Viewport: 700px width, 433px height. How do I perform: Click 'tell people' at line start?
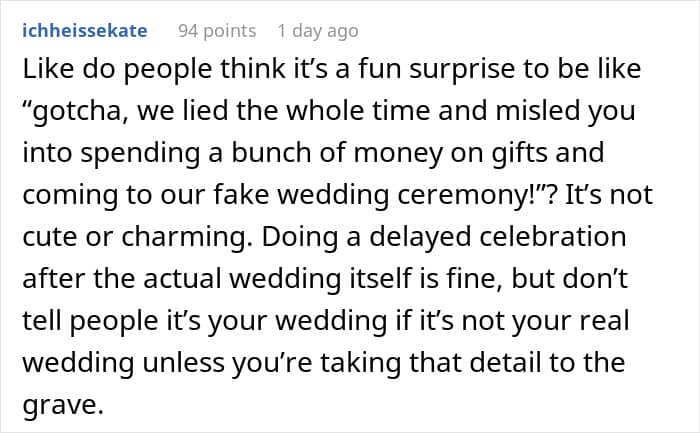click(91, 322)
